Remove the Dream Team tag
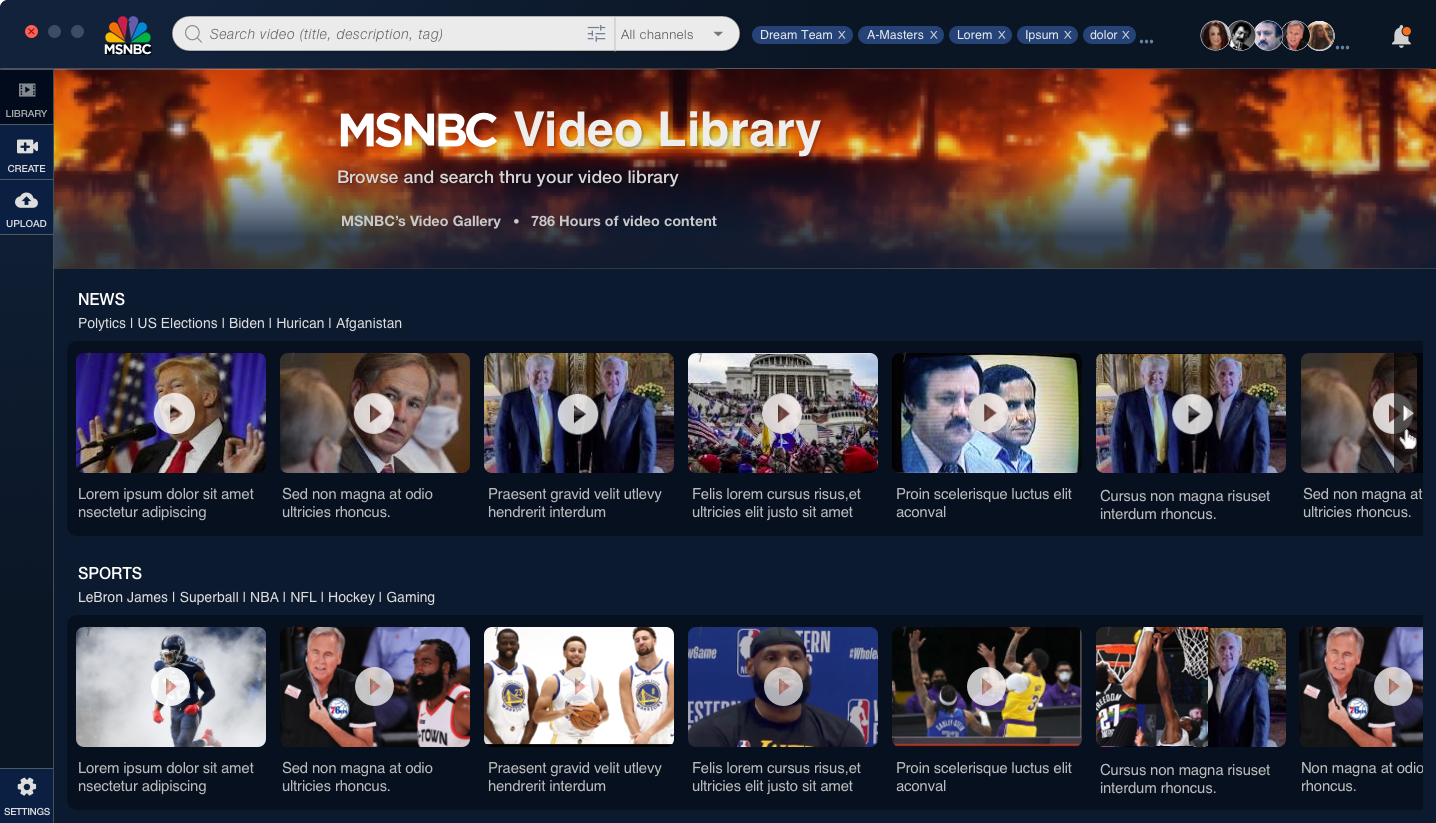1436x823 pixels. pos(842,35)
